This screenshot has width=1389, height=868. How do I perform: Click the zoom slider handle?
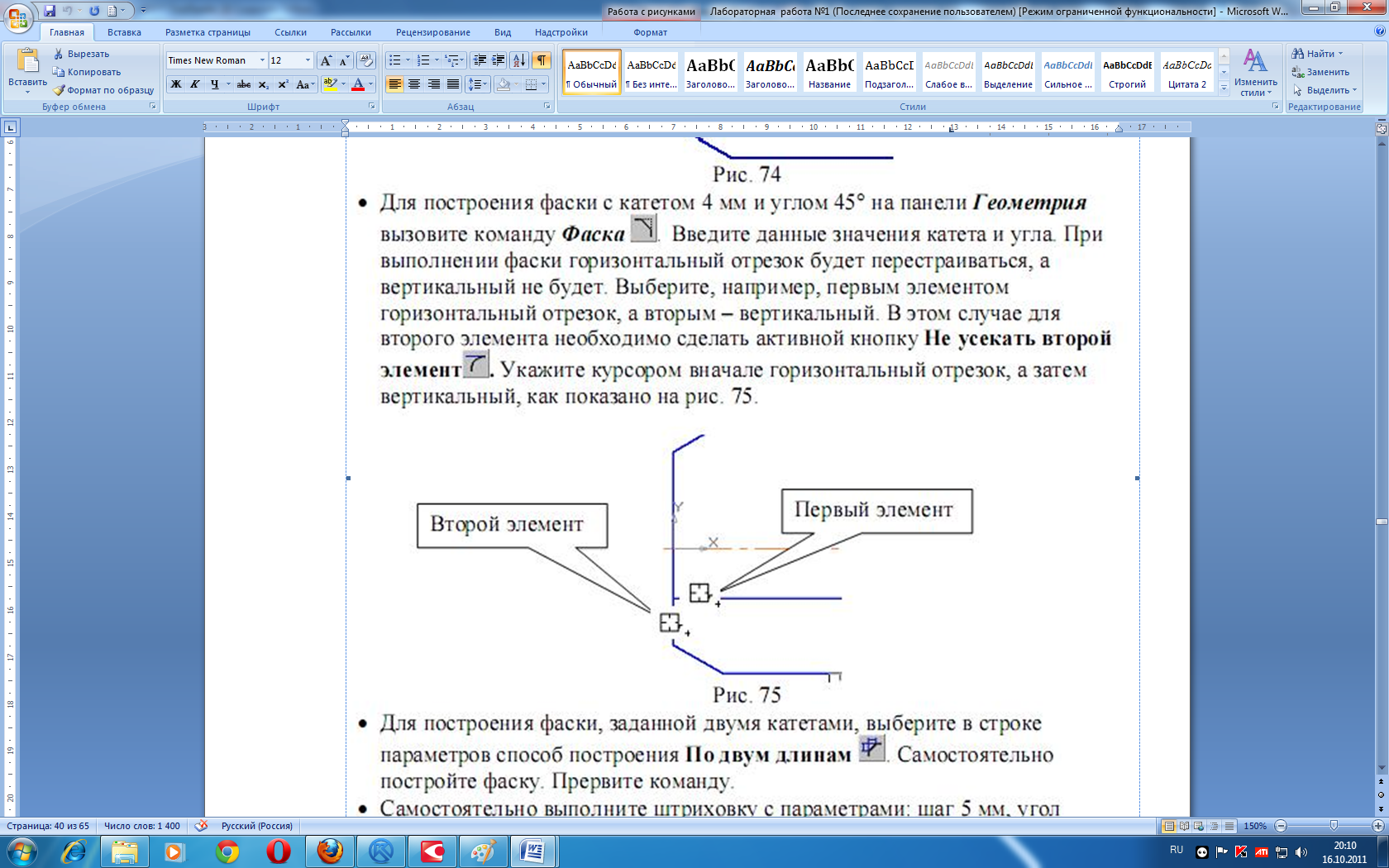1334,826
